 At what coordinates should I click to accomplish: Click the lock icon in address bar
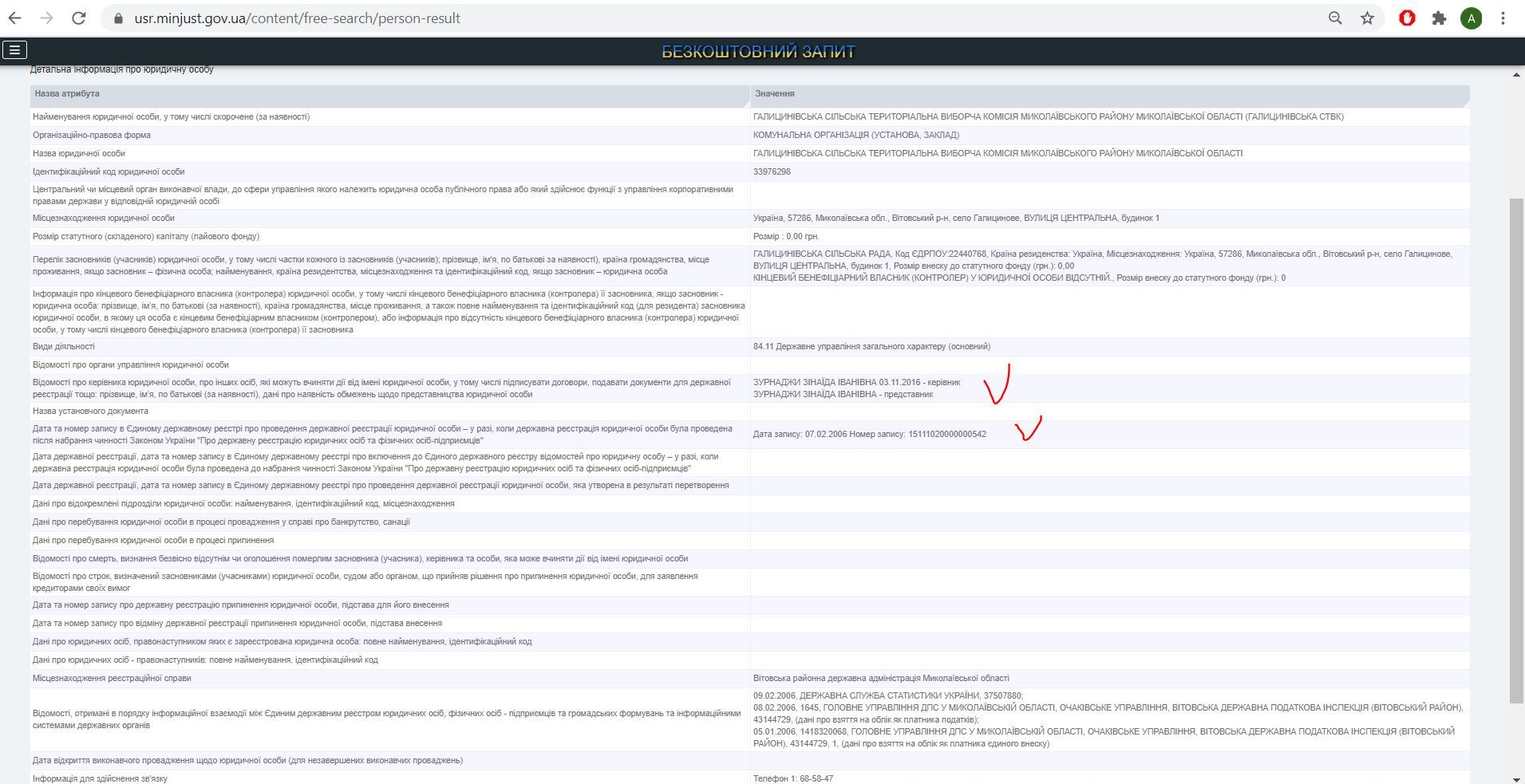pos(118,18)
